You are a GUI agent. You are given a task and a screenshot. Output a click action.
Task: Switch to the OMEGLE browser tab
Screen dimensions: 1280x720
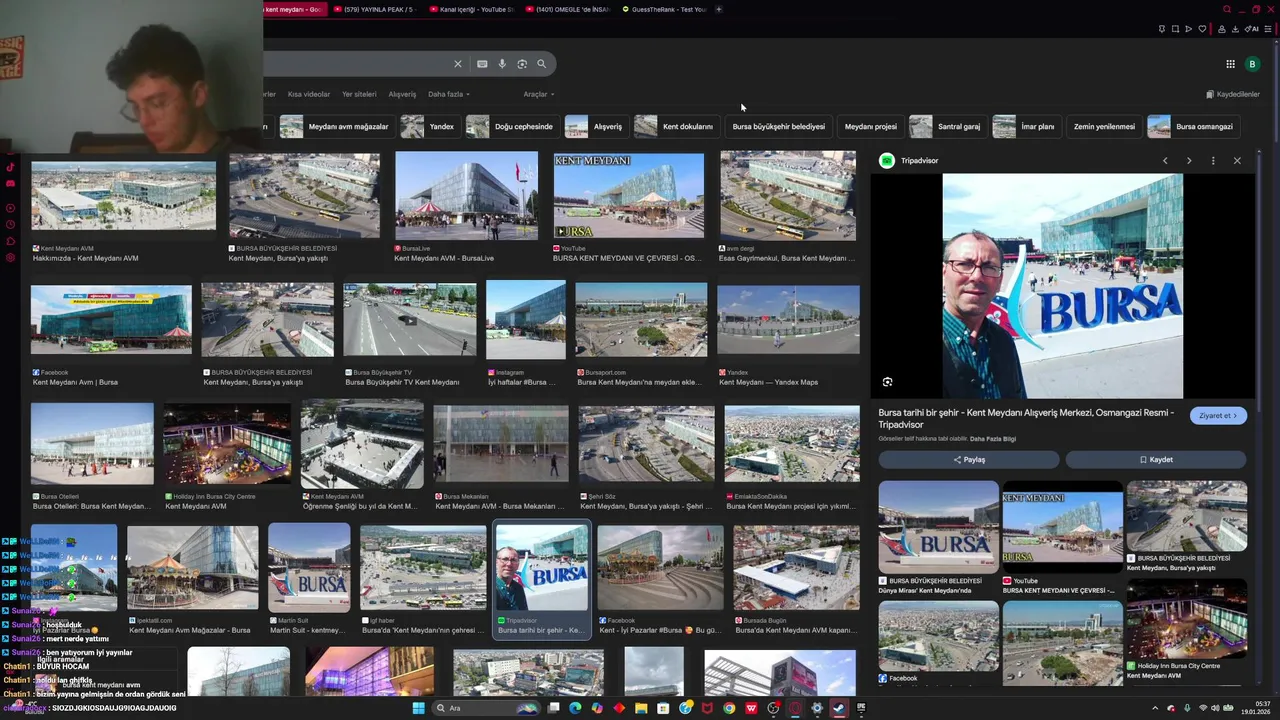click(x=567, y=9)
